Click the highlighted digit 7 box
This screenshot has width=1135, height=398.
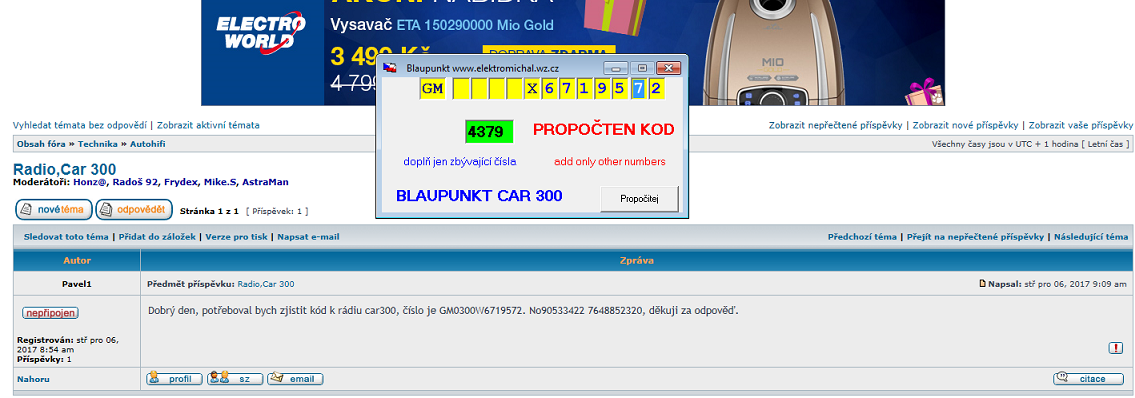tap(638, 89)
